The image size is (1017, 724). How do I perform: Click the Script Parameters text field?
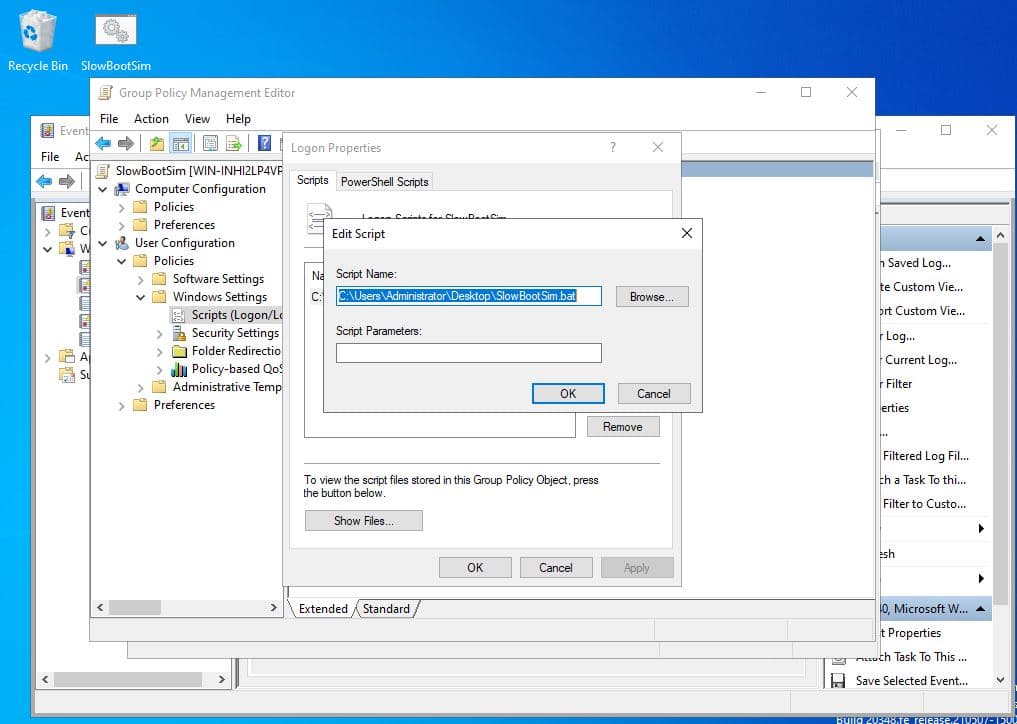click(468, 352)
